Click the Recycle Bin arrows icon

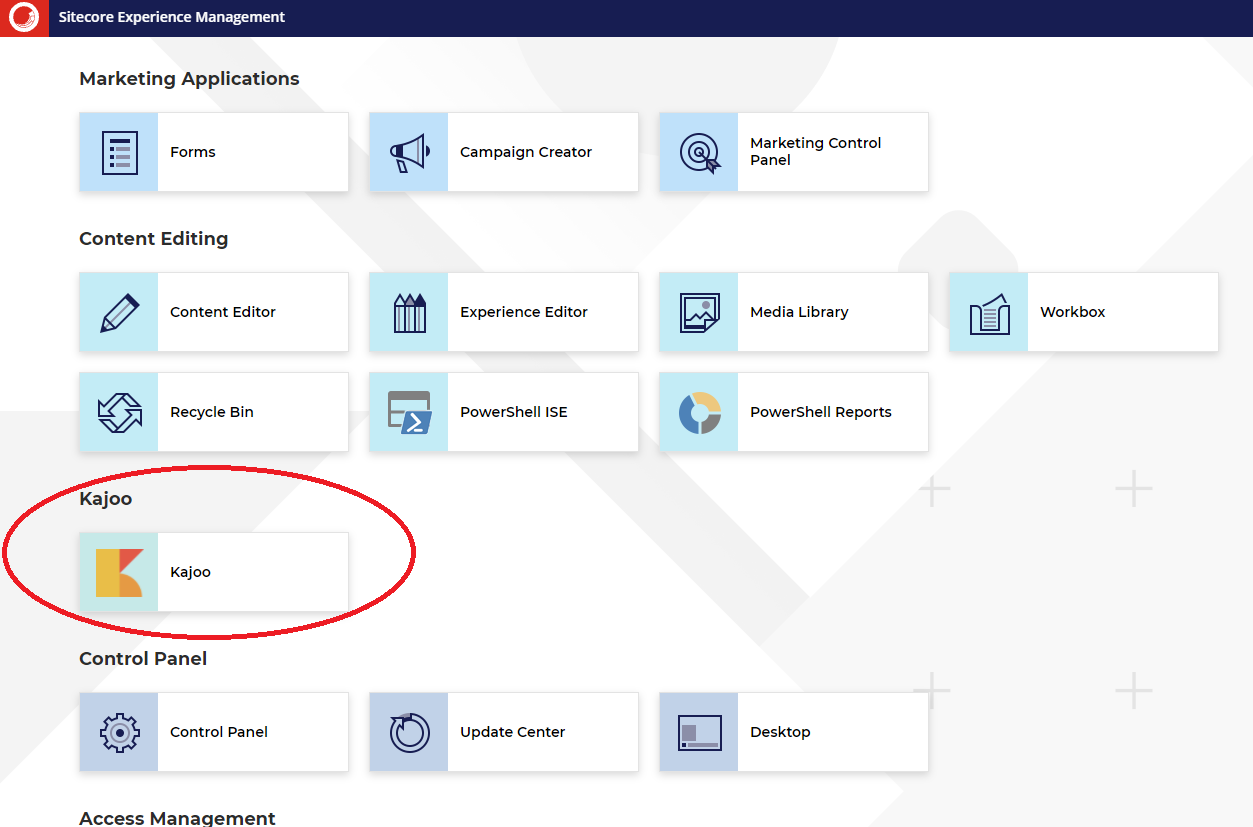tap(119, 412)
